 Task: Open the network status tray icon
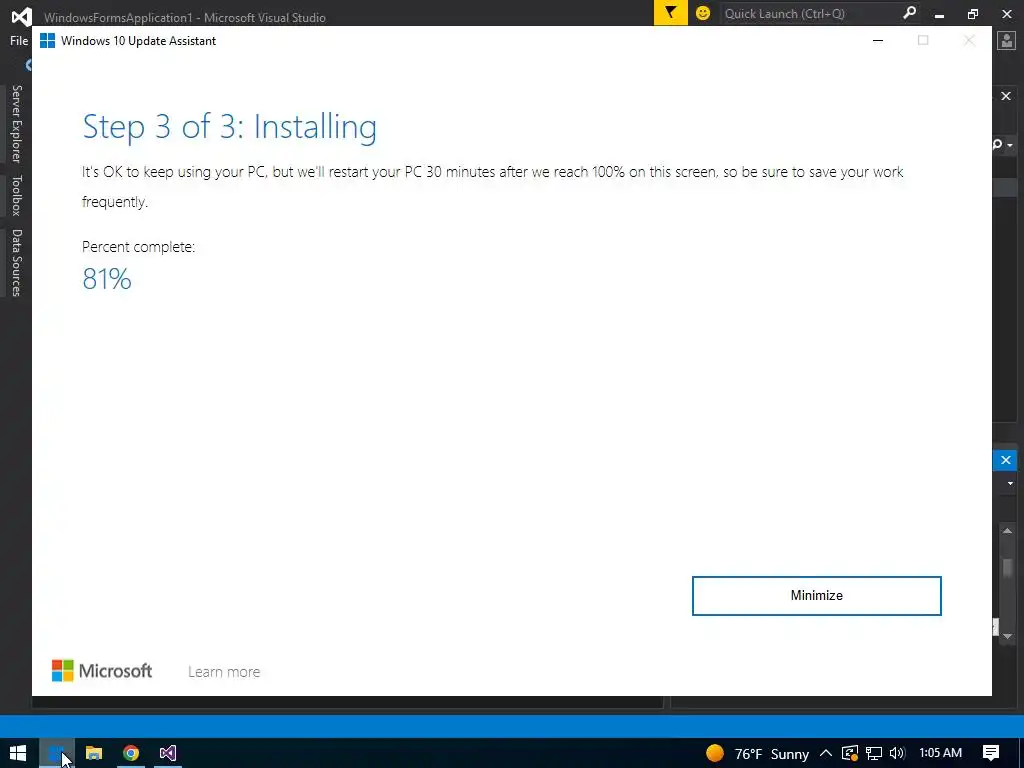click(874, 753)
